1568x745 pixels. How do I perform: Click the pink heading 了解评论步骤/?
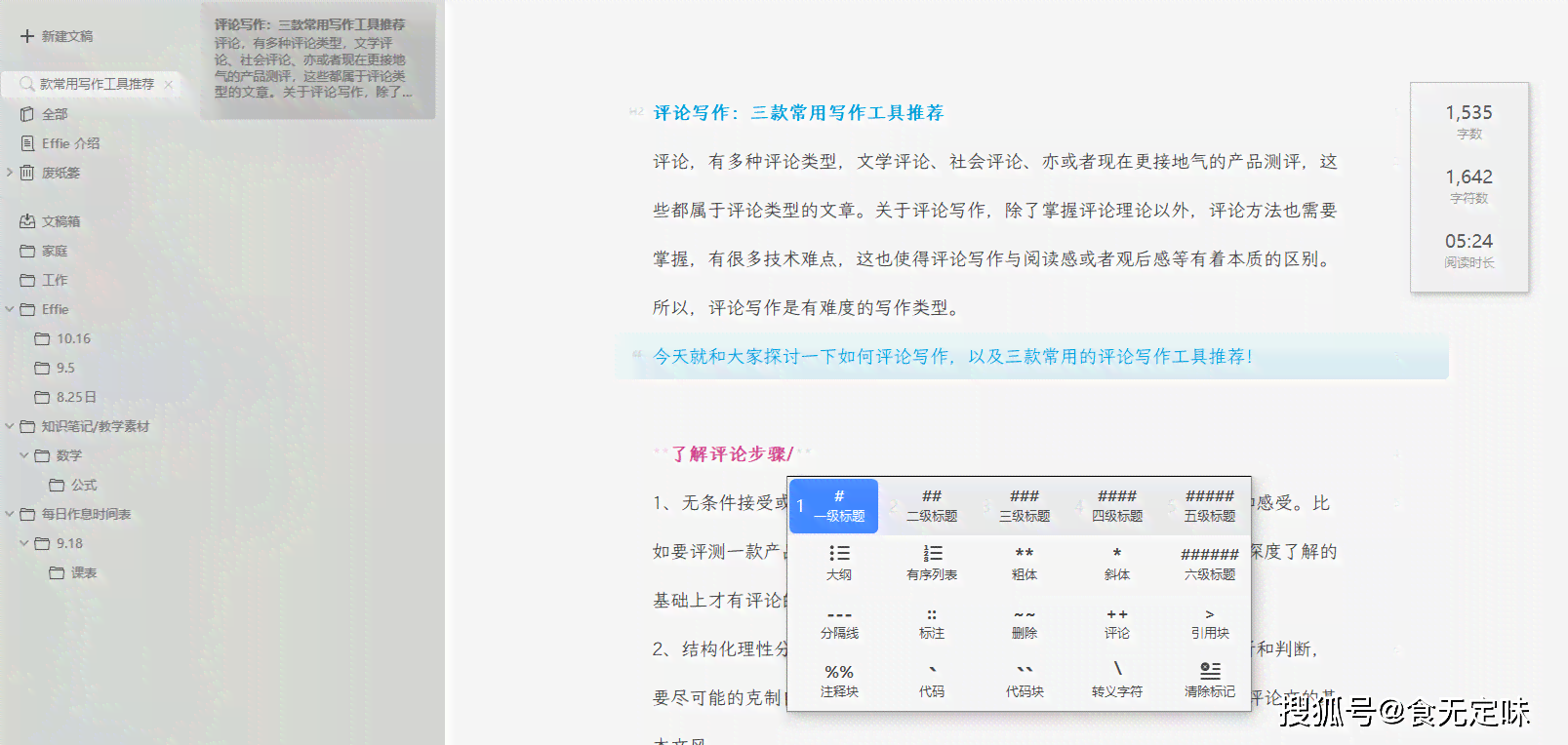coord(733,454)
